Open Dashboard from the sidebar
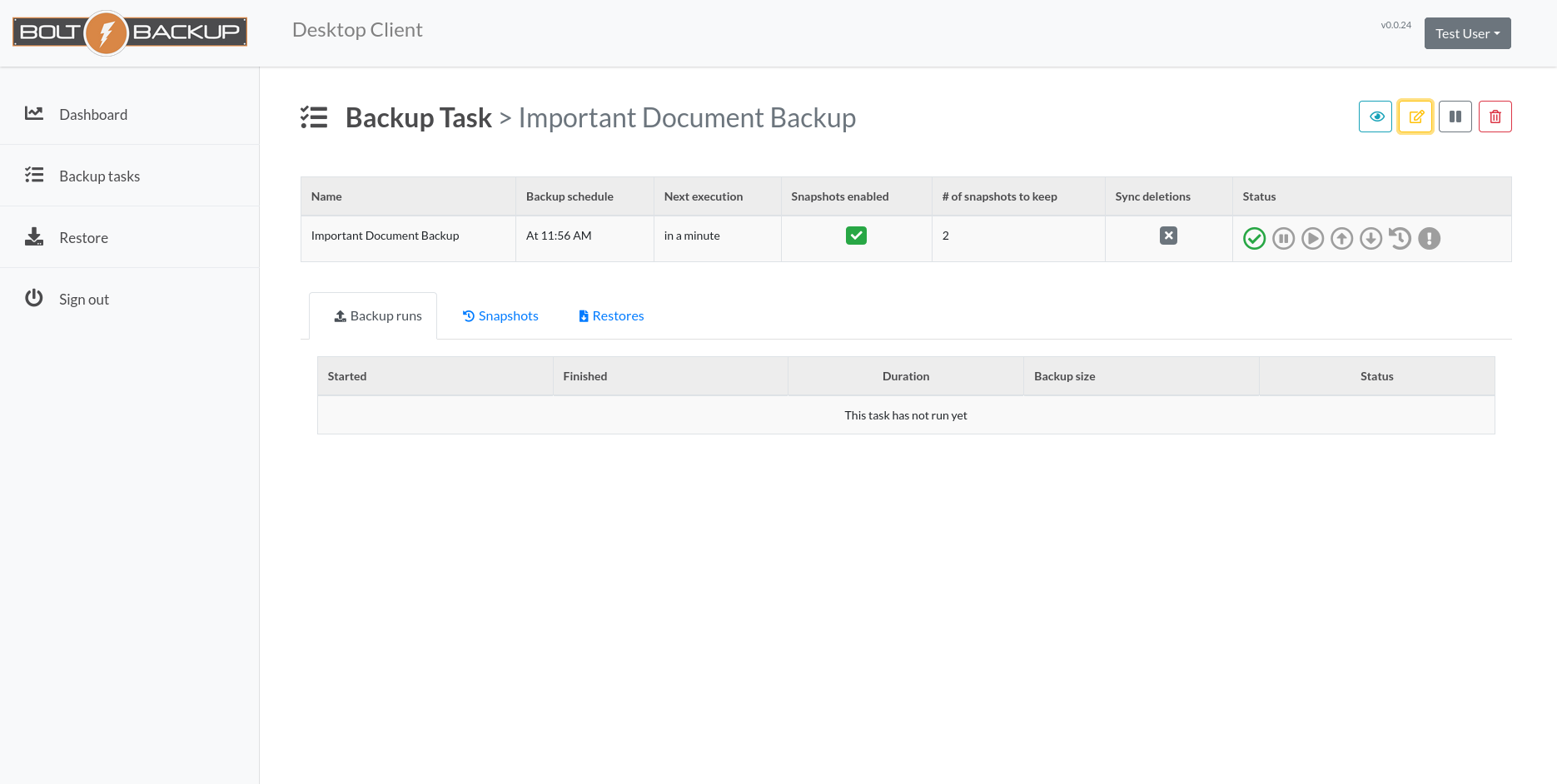The image size is (1557, 784). tap(92, 115)
